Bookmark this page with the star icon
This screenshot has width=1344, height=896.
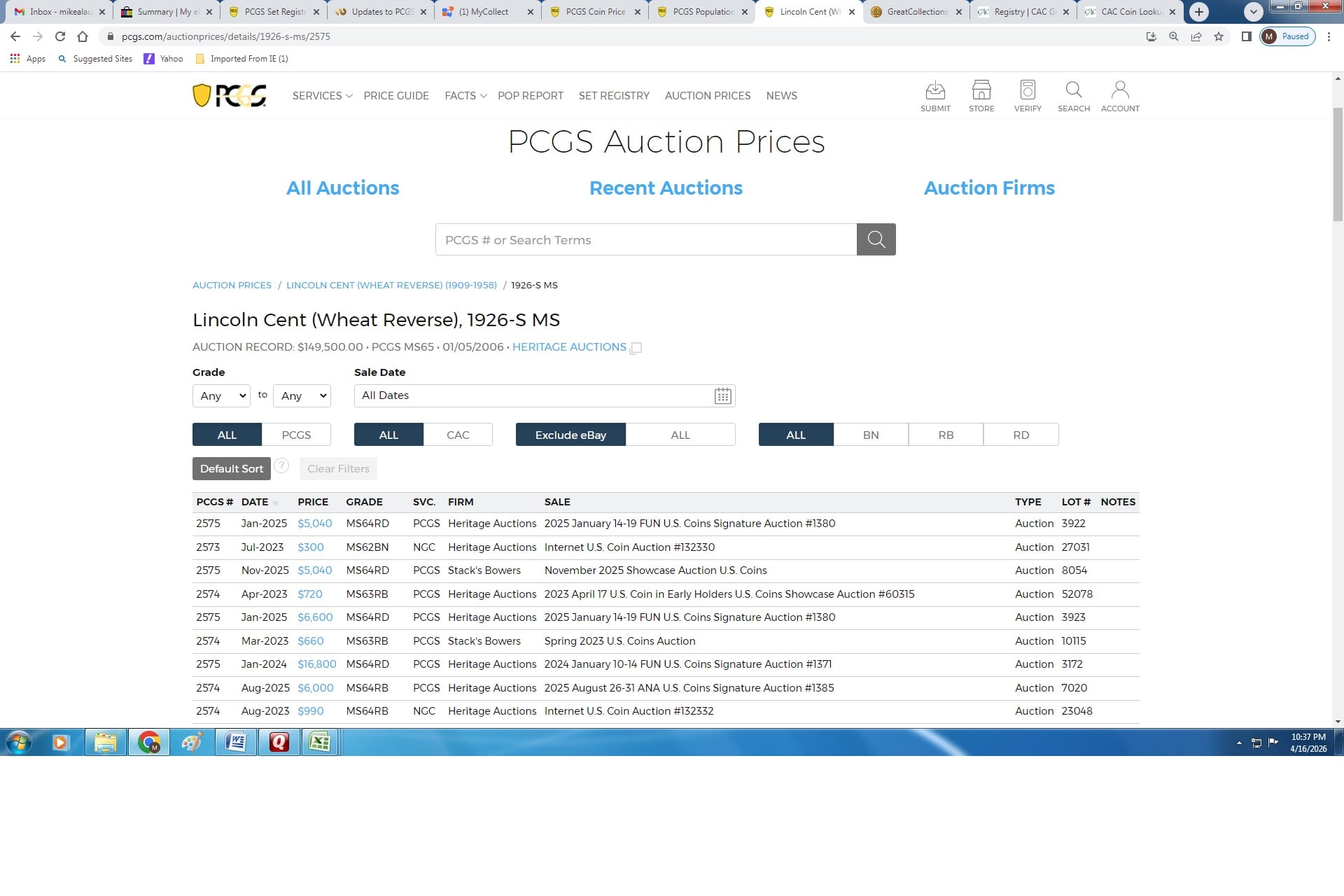[1219, 36]
